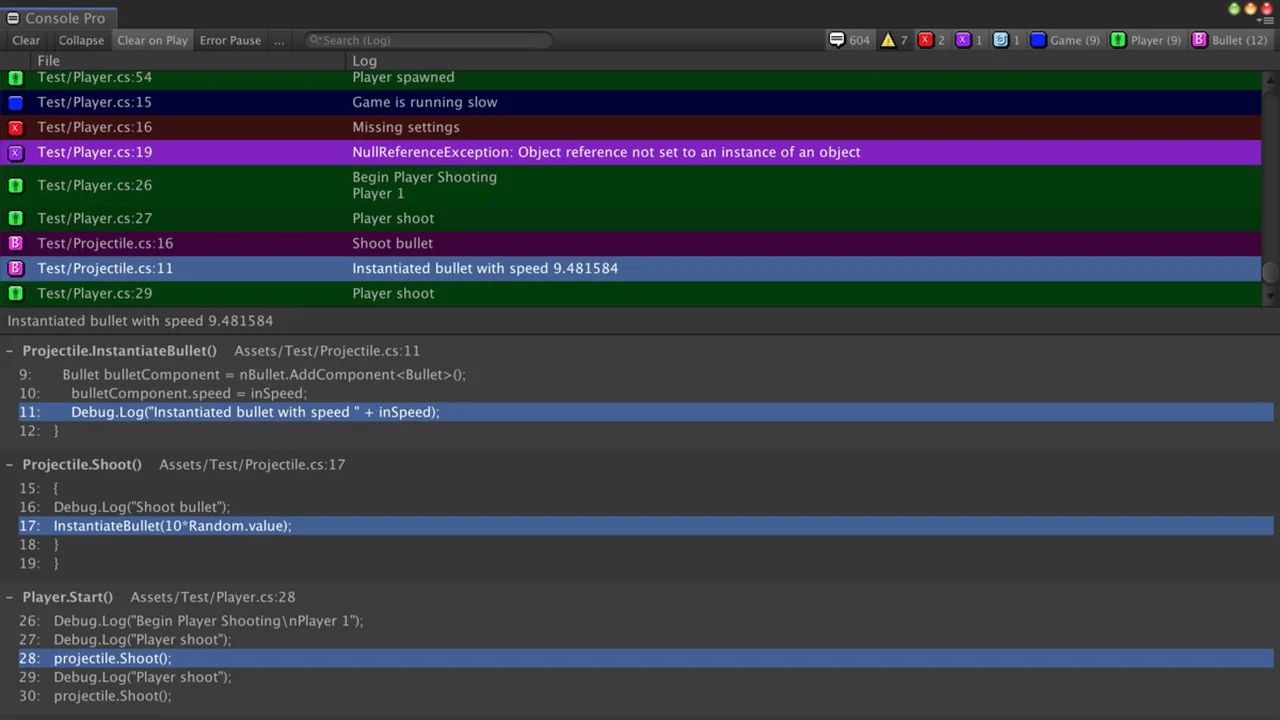This screenshot has width=1280, height=720.
Task: Click the Search (Log) field
Action: click(x=430, y=40)
